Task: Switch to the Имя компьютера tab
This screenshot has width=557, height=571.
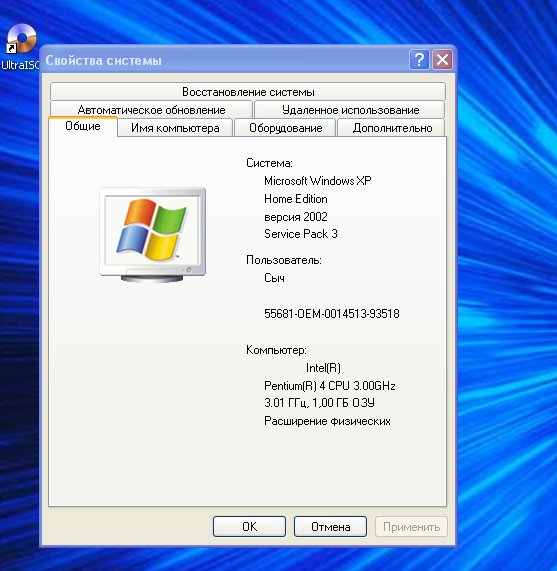Action: [175, 128]
